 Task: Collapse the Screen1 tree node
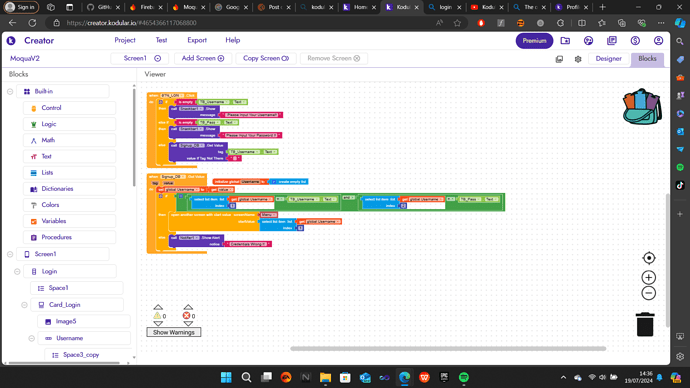[10, 254]
